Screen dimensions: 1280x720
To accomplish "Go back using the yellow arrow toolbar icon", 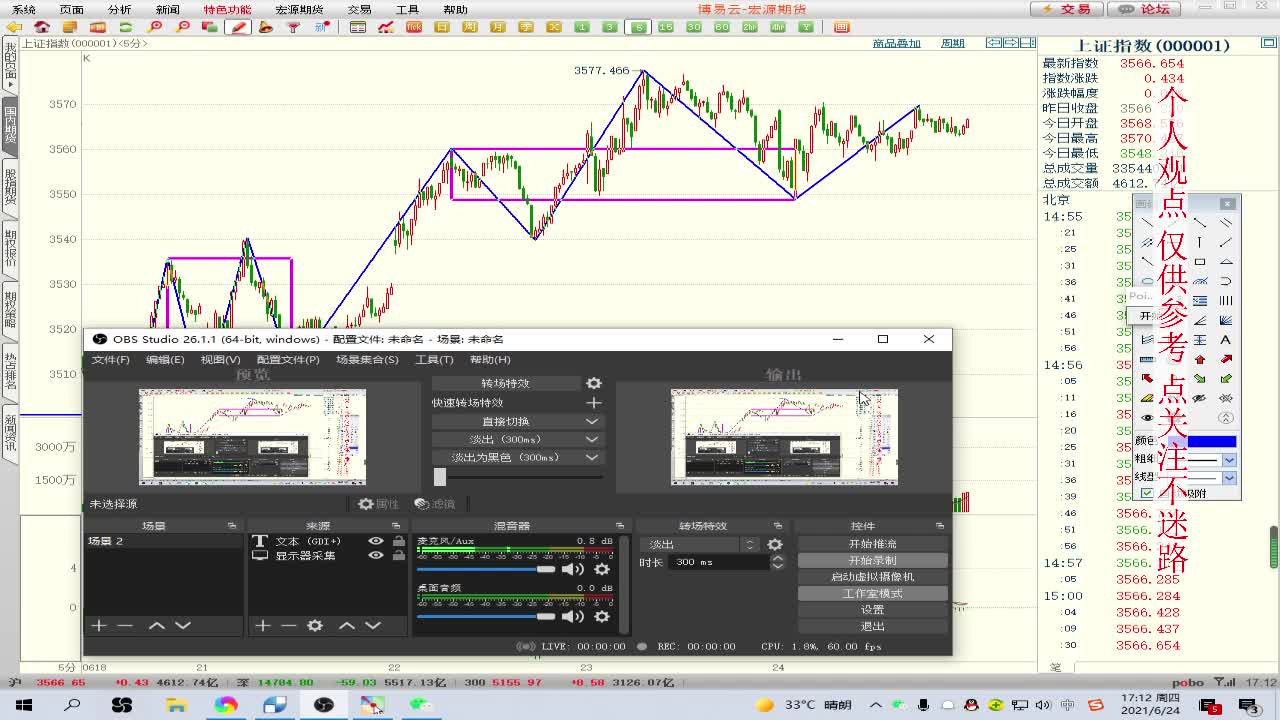I will 14,27.
